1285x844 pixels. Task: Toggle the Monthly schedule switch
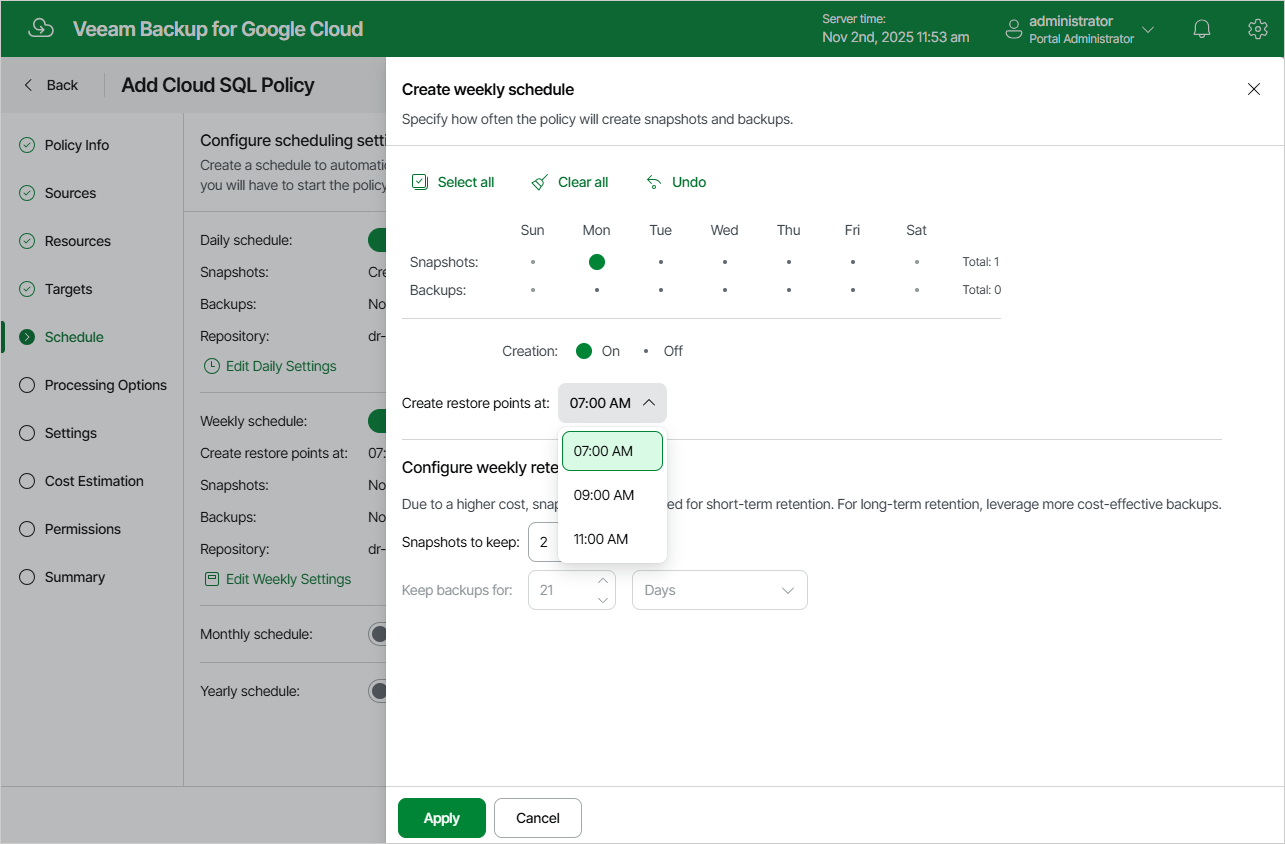pos(378,634)
